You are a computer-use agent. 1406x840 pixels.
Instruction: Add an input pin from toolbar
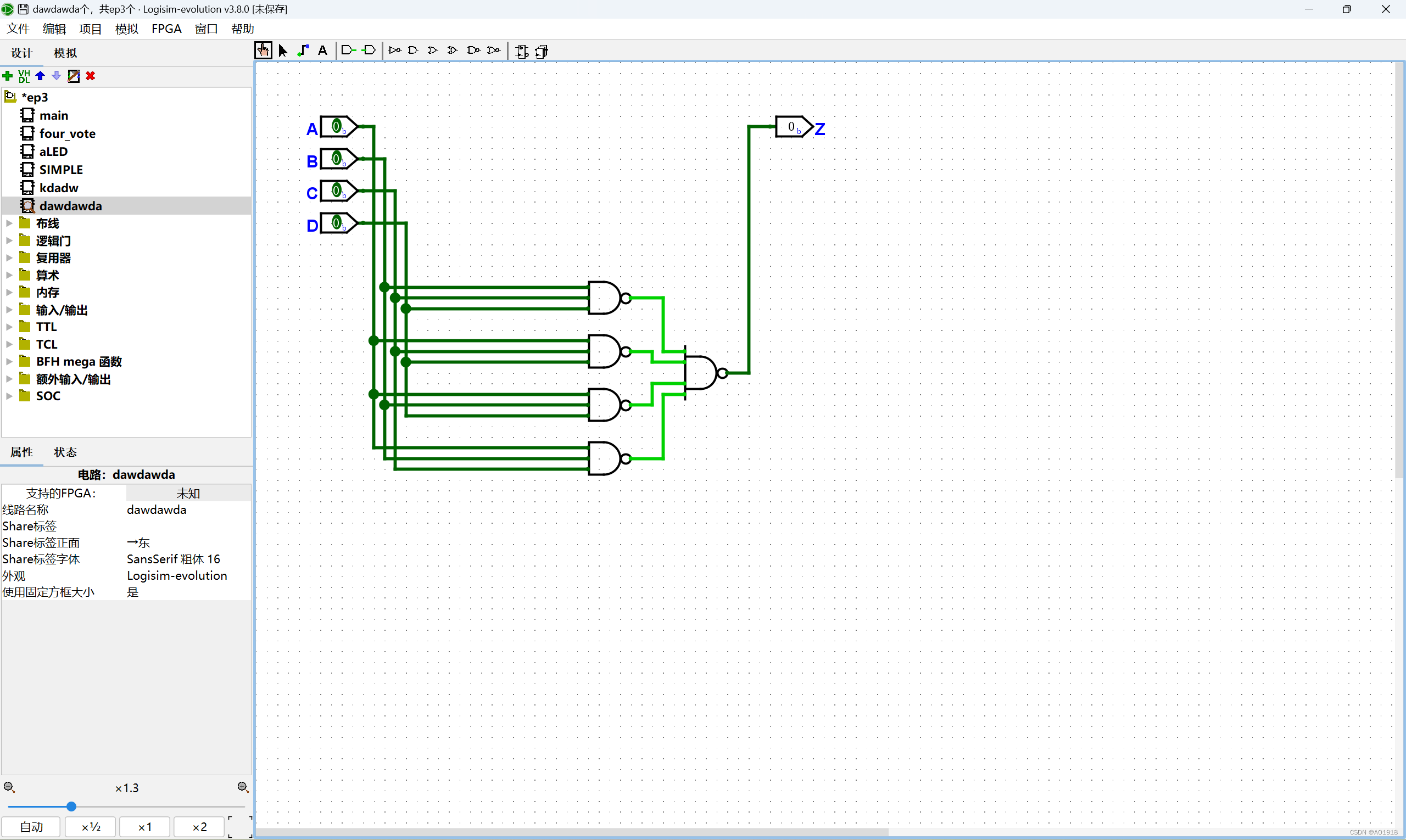coord(348,51)
